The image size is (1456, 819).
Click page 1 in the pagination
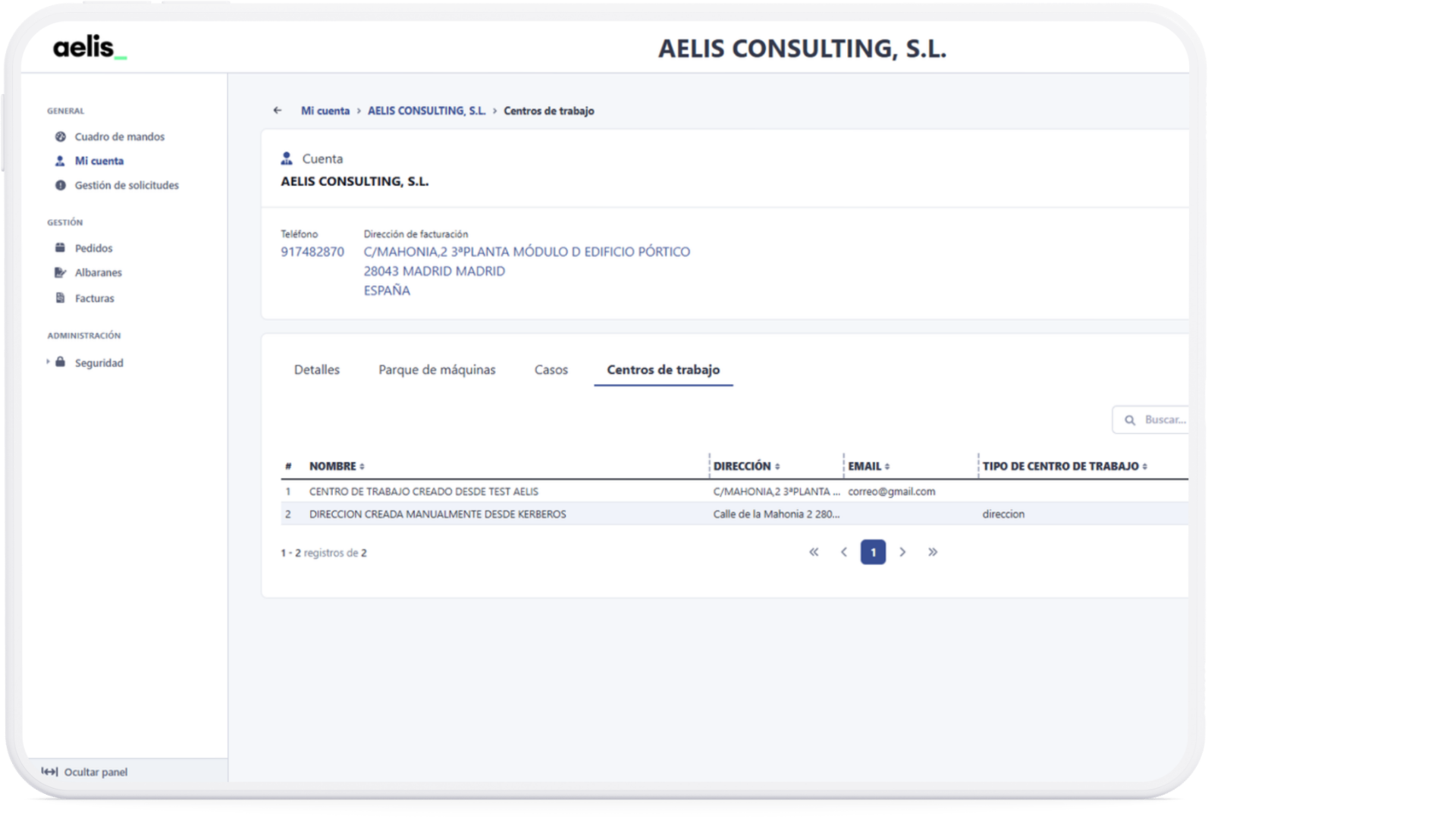(873, 552)
